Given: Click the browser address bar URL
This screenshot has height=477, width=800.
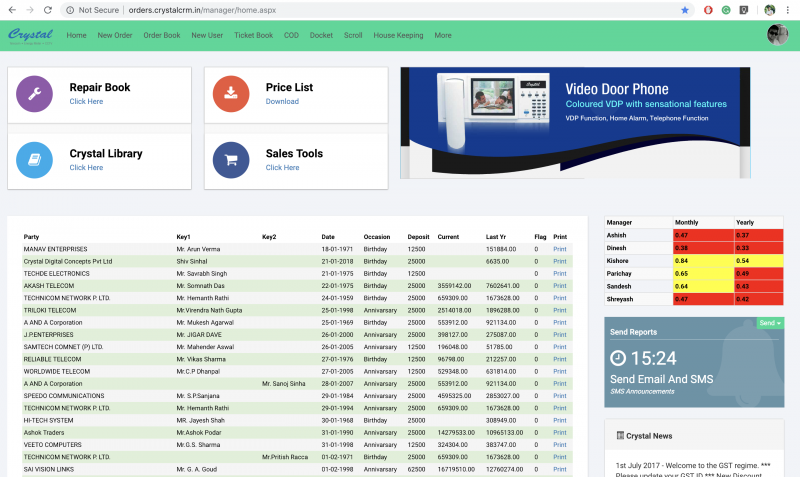Looking at the screenshot, I should point(202,10).
